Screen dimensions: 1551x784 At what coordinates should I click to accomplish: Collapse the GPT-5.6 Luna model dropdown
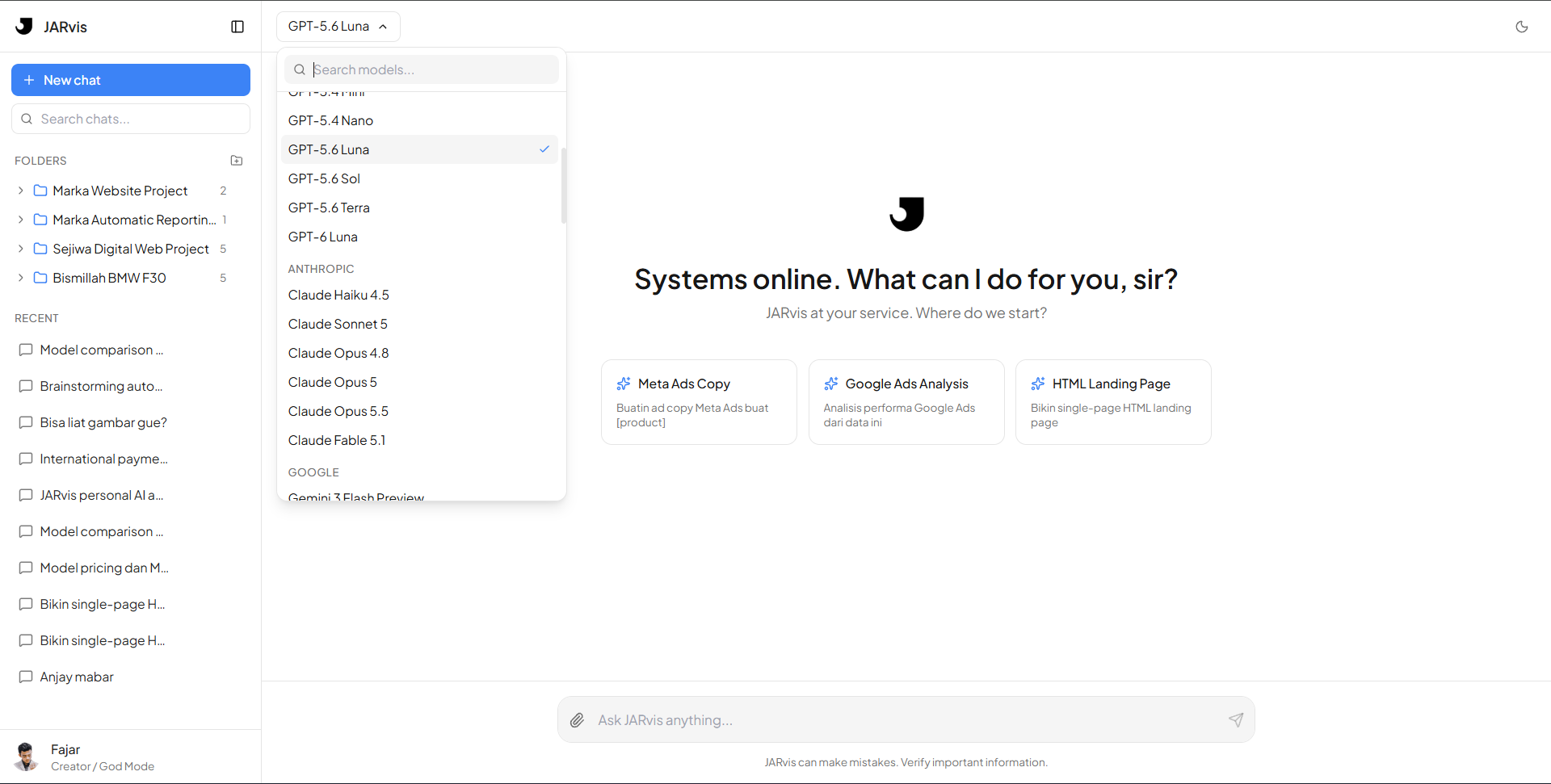tap(338, 27)
